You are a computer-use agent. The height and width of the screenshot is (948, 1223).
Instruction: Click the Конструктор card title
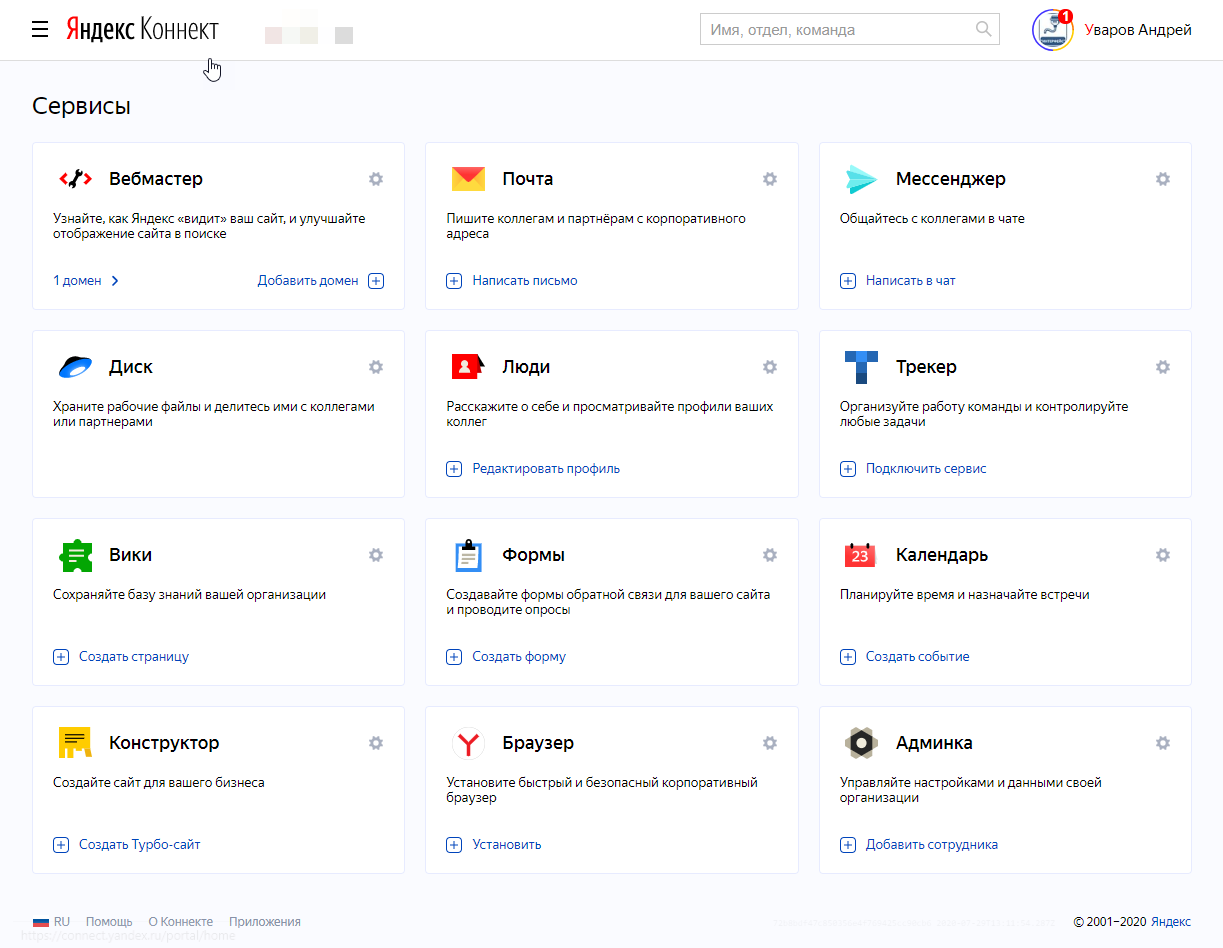(164, 743)
